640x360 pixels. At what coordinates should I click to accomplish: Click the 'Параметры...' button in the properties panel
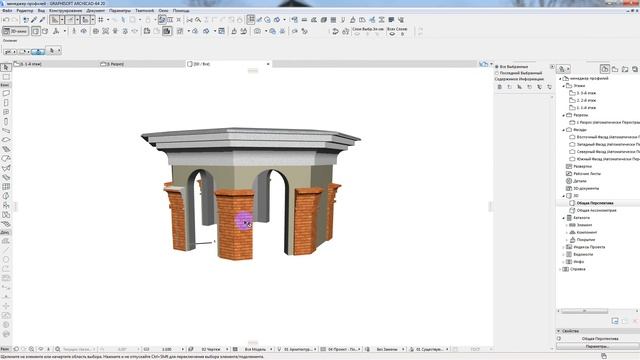point(597,346)
